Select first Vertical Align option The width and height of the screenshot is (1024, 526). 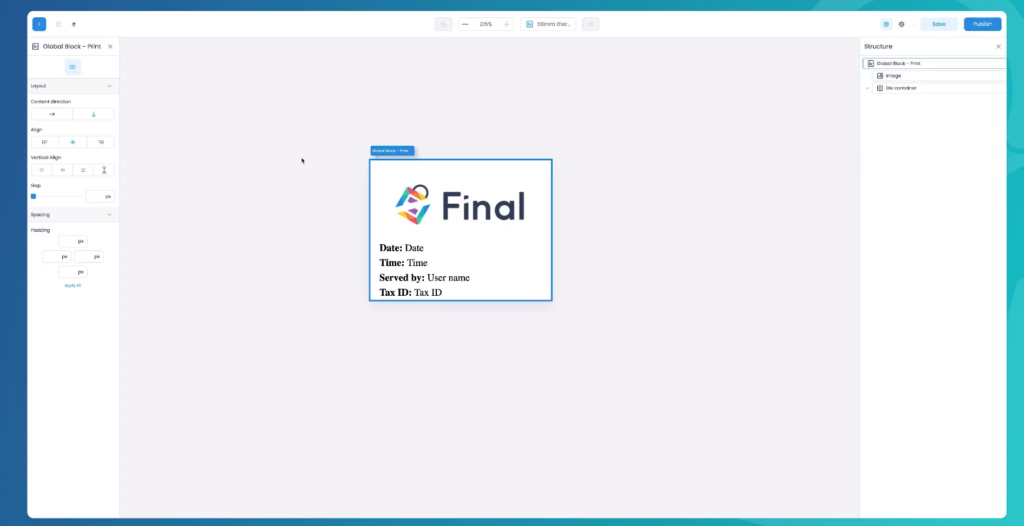pos(41,170)
